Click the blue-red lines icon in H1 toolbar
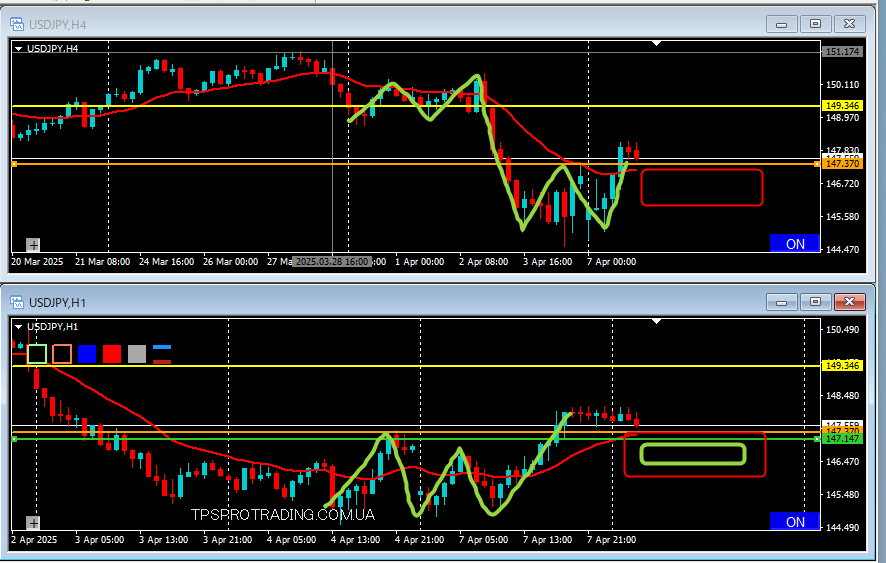Viewport: 886px width, 563px height. pyautogui.click(x=161, y=353)
